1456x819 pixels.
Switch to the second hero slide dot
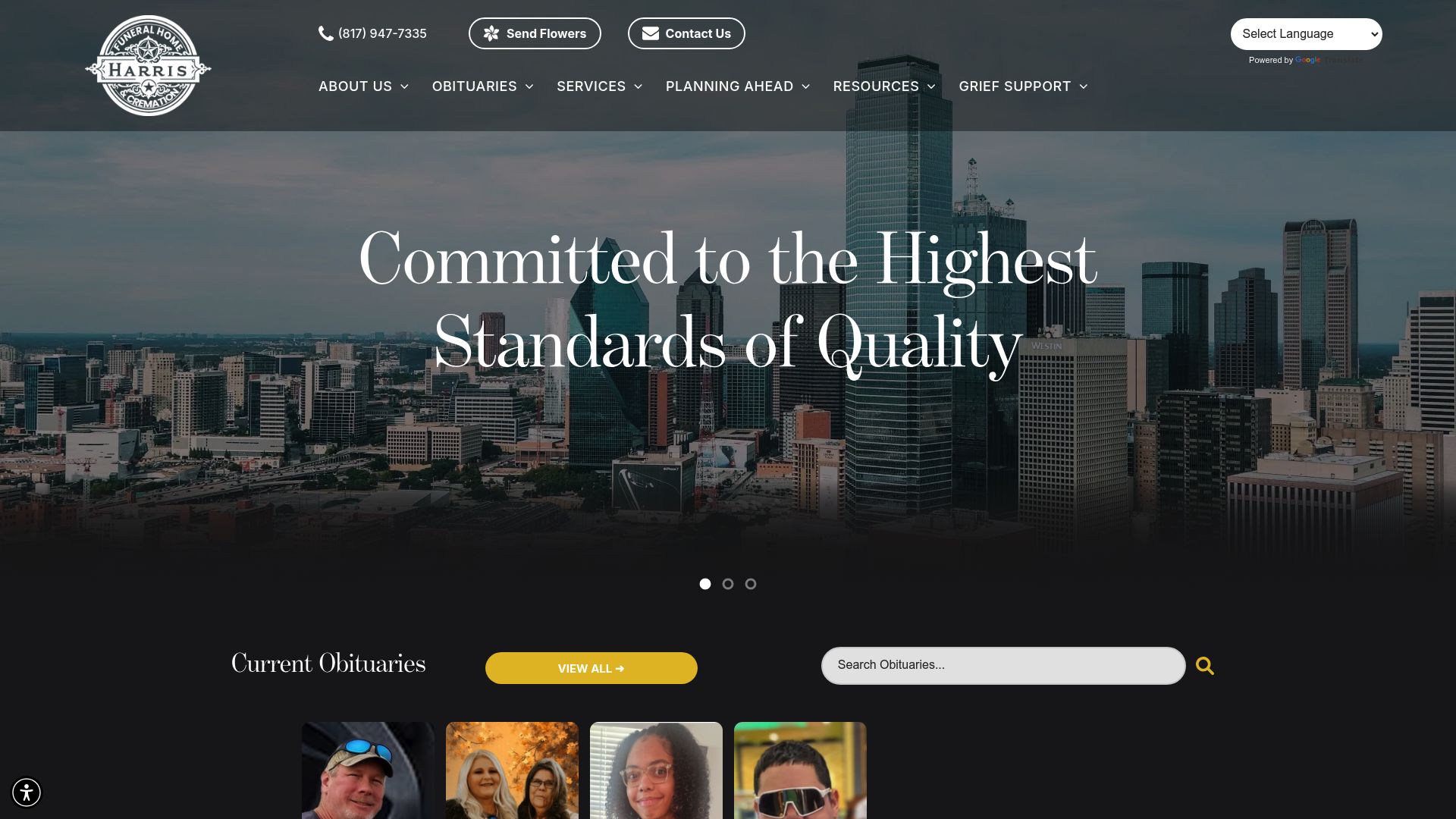point(728,584)
